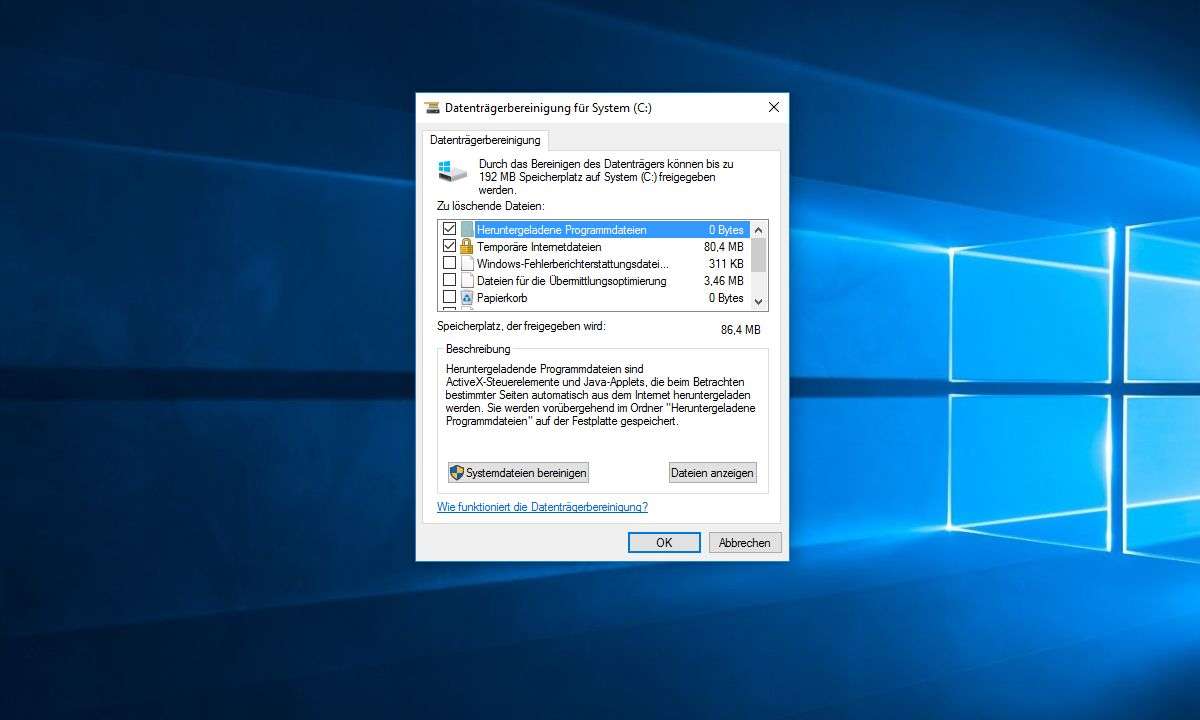Screen dimensions: 1200x720
Task: Click the 80,4 MB size value
Action: [x=723, y=246]
